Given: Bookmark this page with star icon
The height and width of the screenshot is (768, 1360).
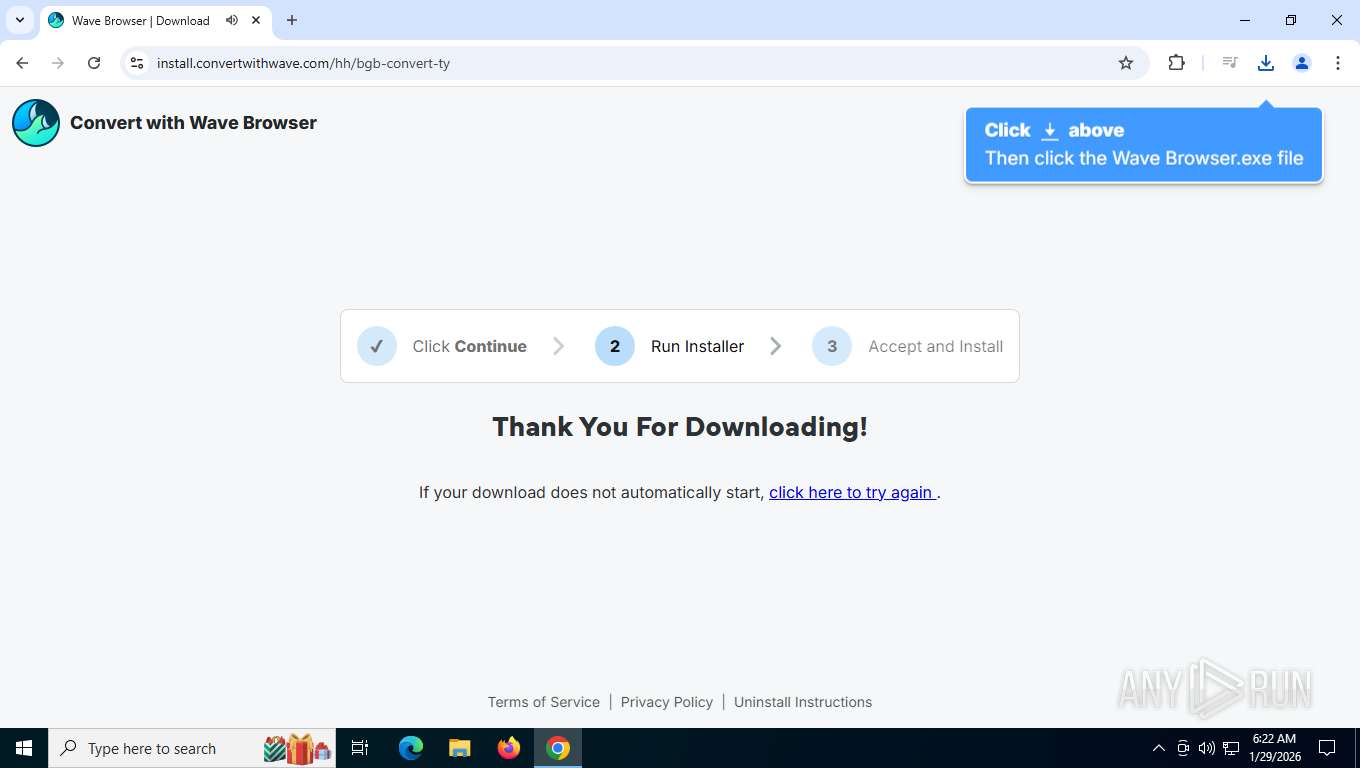Looking at the screenshot, I should click(x=1126, y=63).
